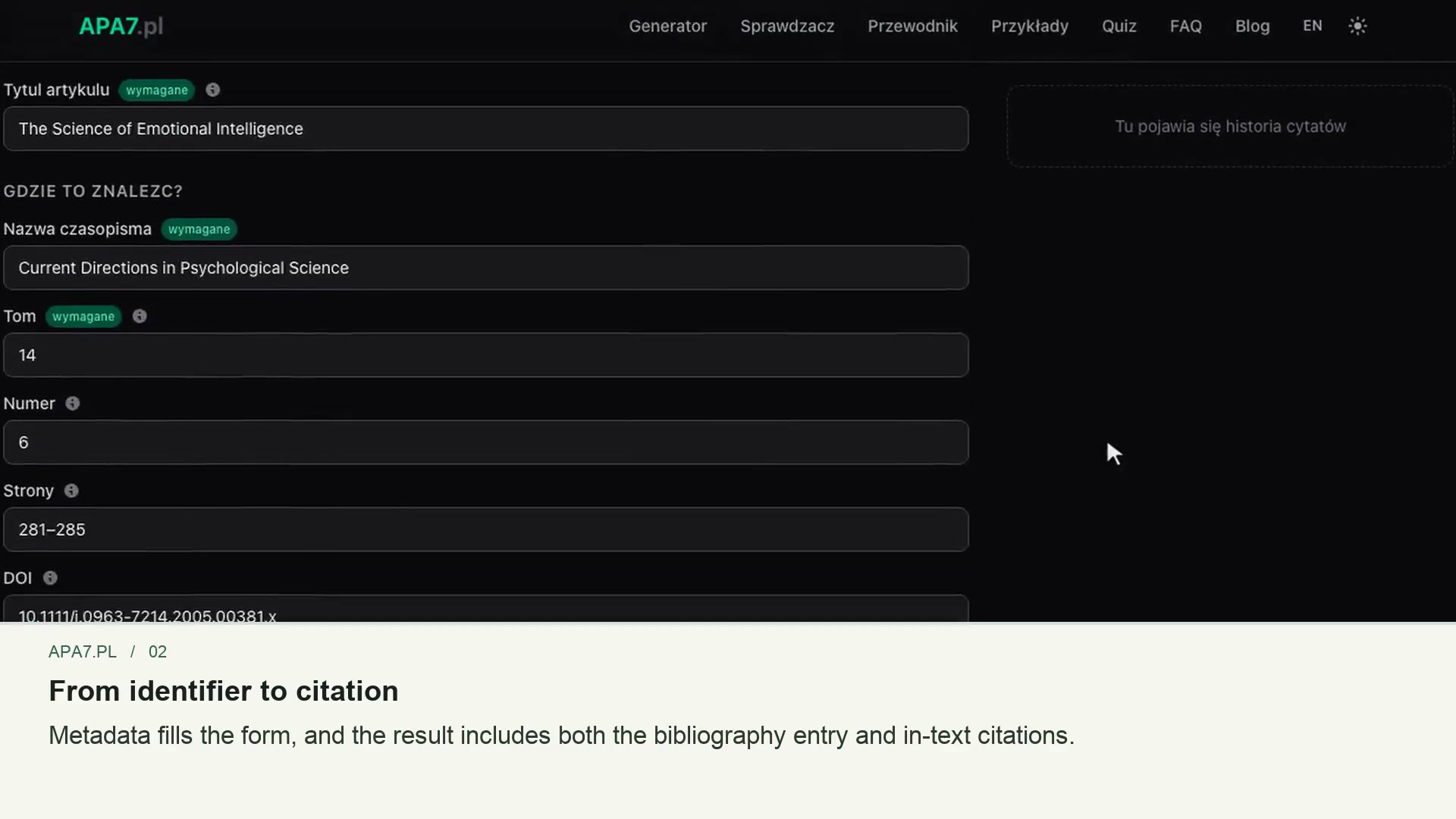Edit the Nazwa czasopisma field

point(486,268)
